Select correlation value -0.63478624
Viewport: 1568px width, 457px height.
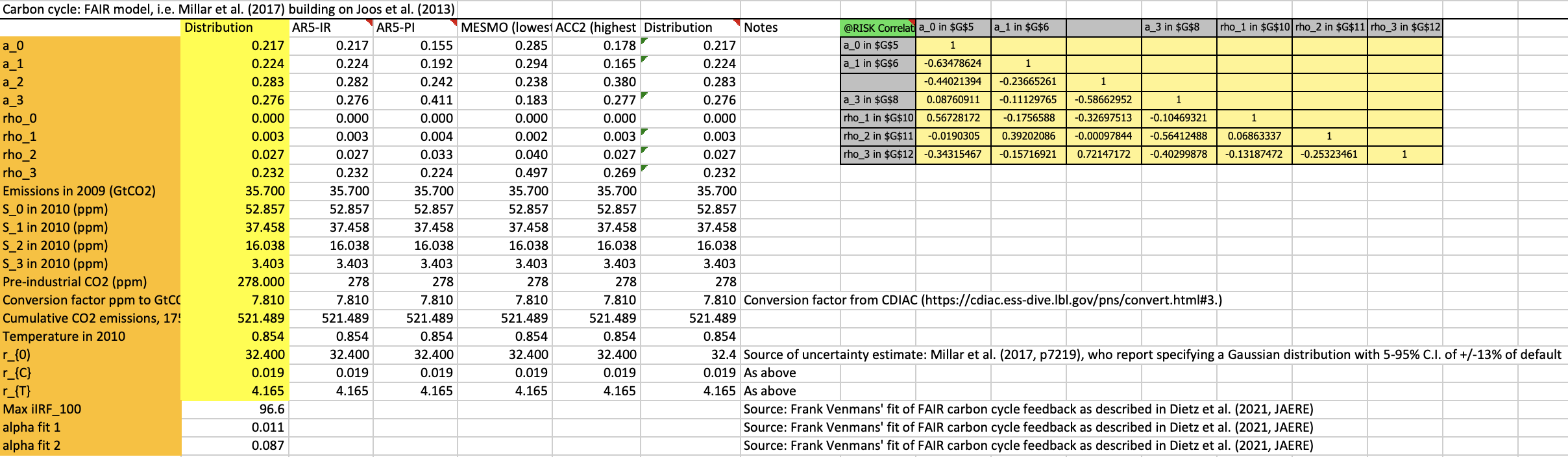[x=953, y=64]
